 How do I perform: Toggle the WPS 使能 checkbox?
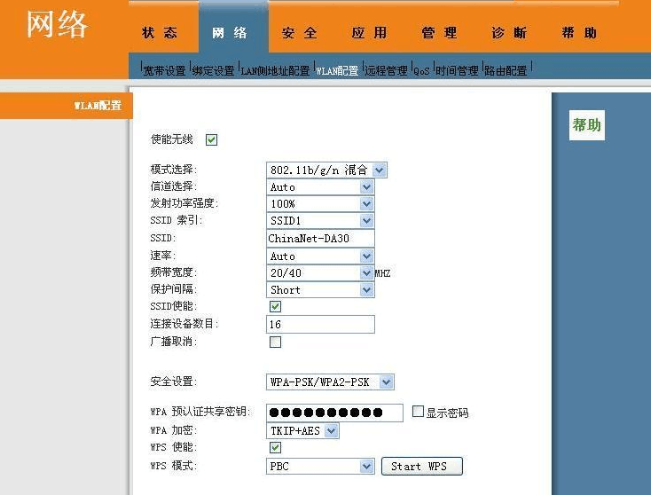[x=275, y=448]
